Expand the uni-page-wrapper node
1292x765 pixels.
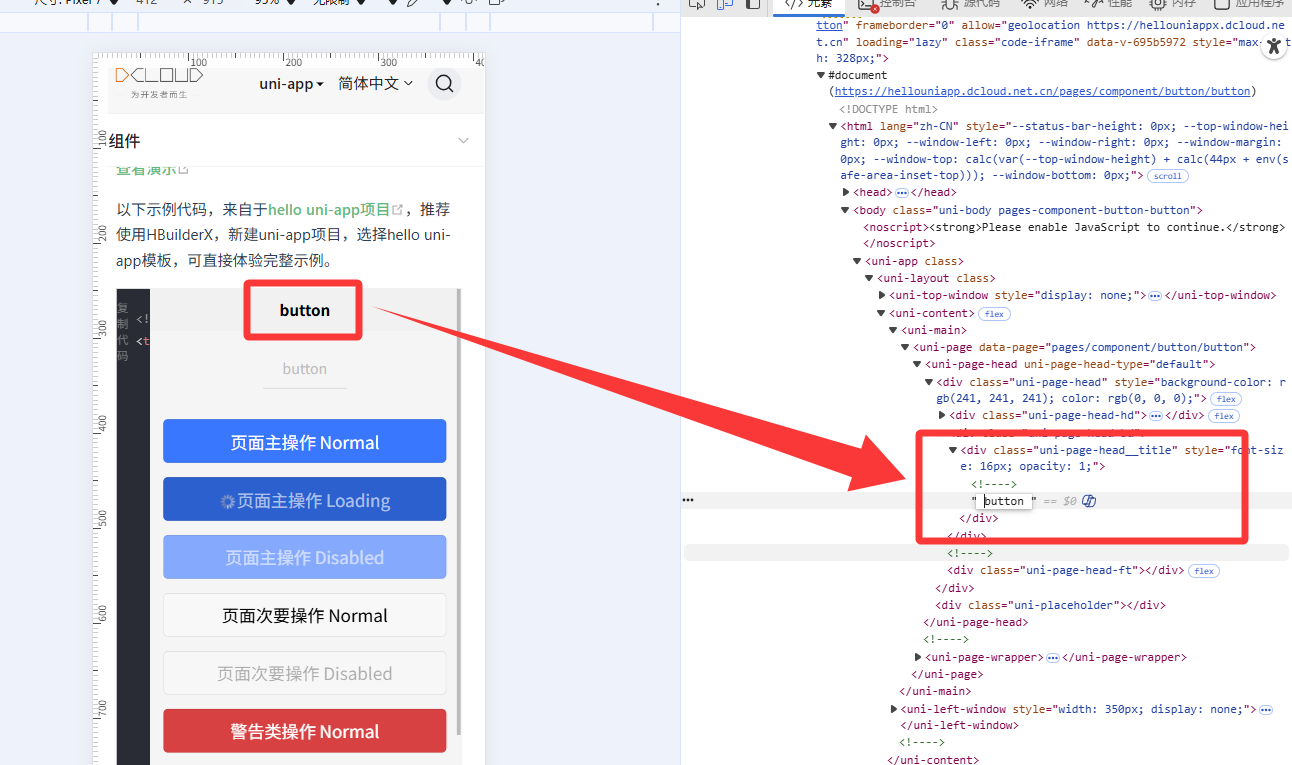pos(918,657)
